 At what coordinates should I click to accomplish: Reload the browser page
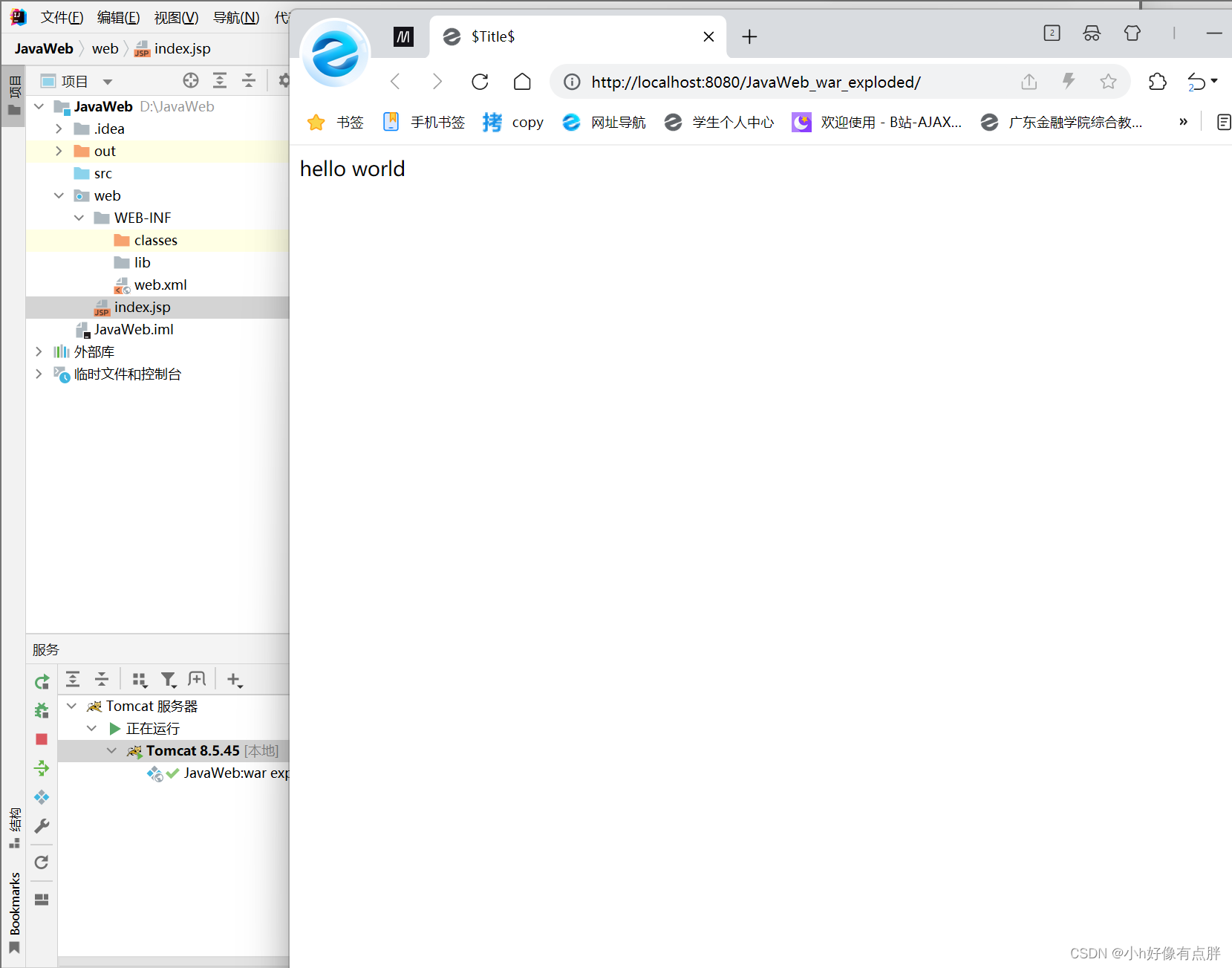click(480, 82)
